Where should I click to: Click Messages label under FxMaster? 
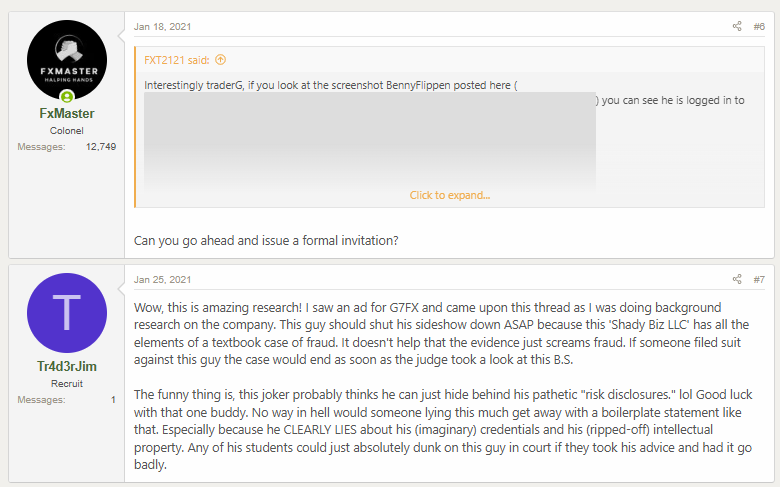click(x=41, y=147)
